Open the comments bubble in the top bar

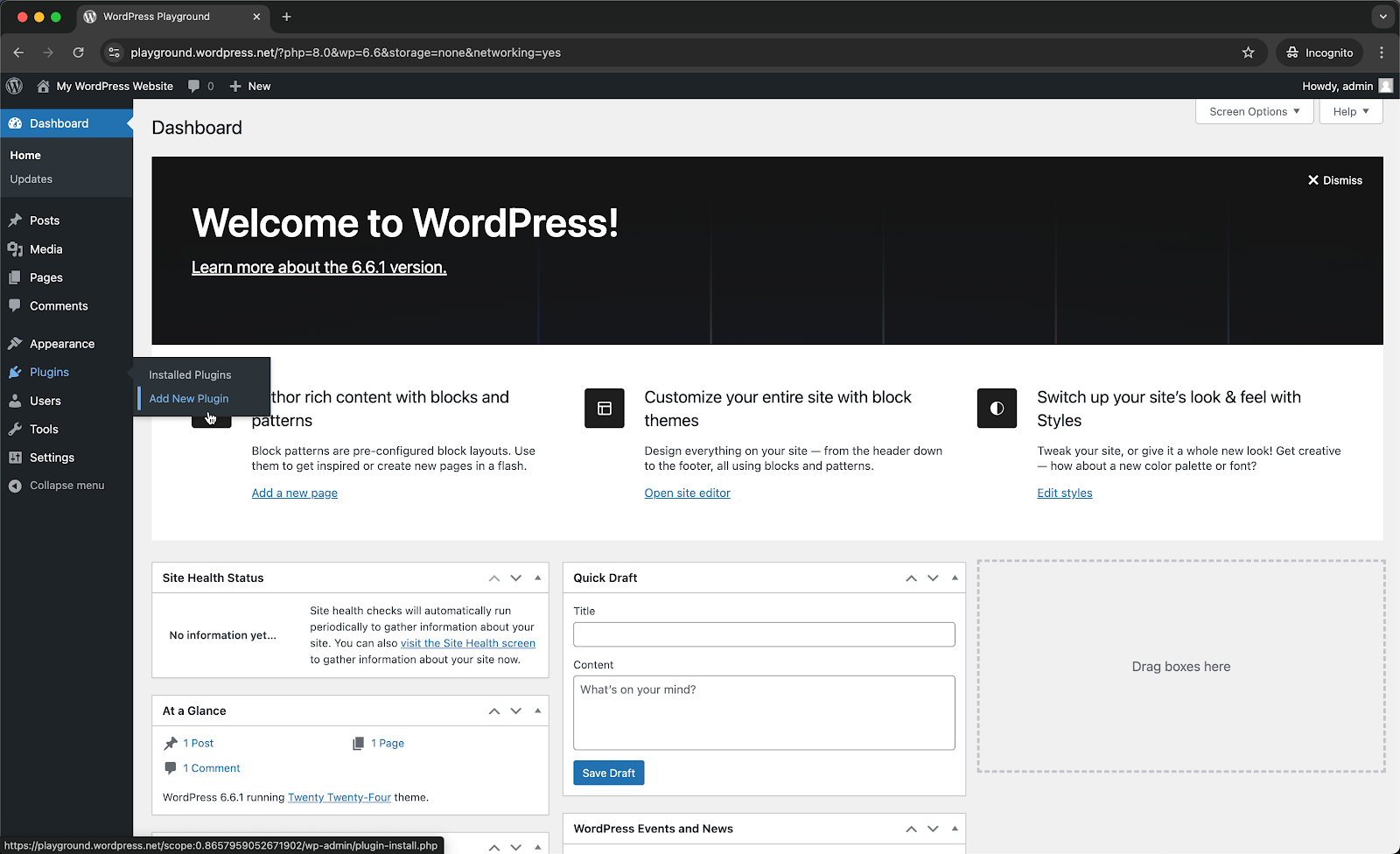point(193,86)
